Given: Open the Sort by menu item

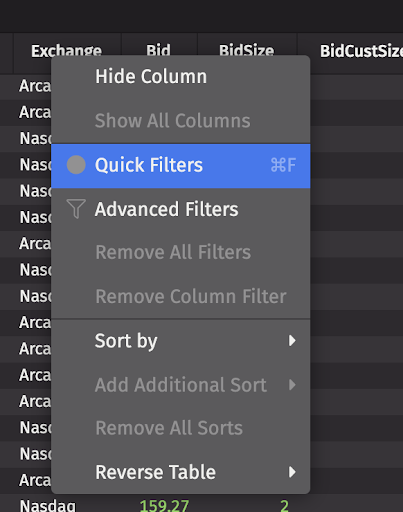Looking at the screenshot, I should point(181,341).
